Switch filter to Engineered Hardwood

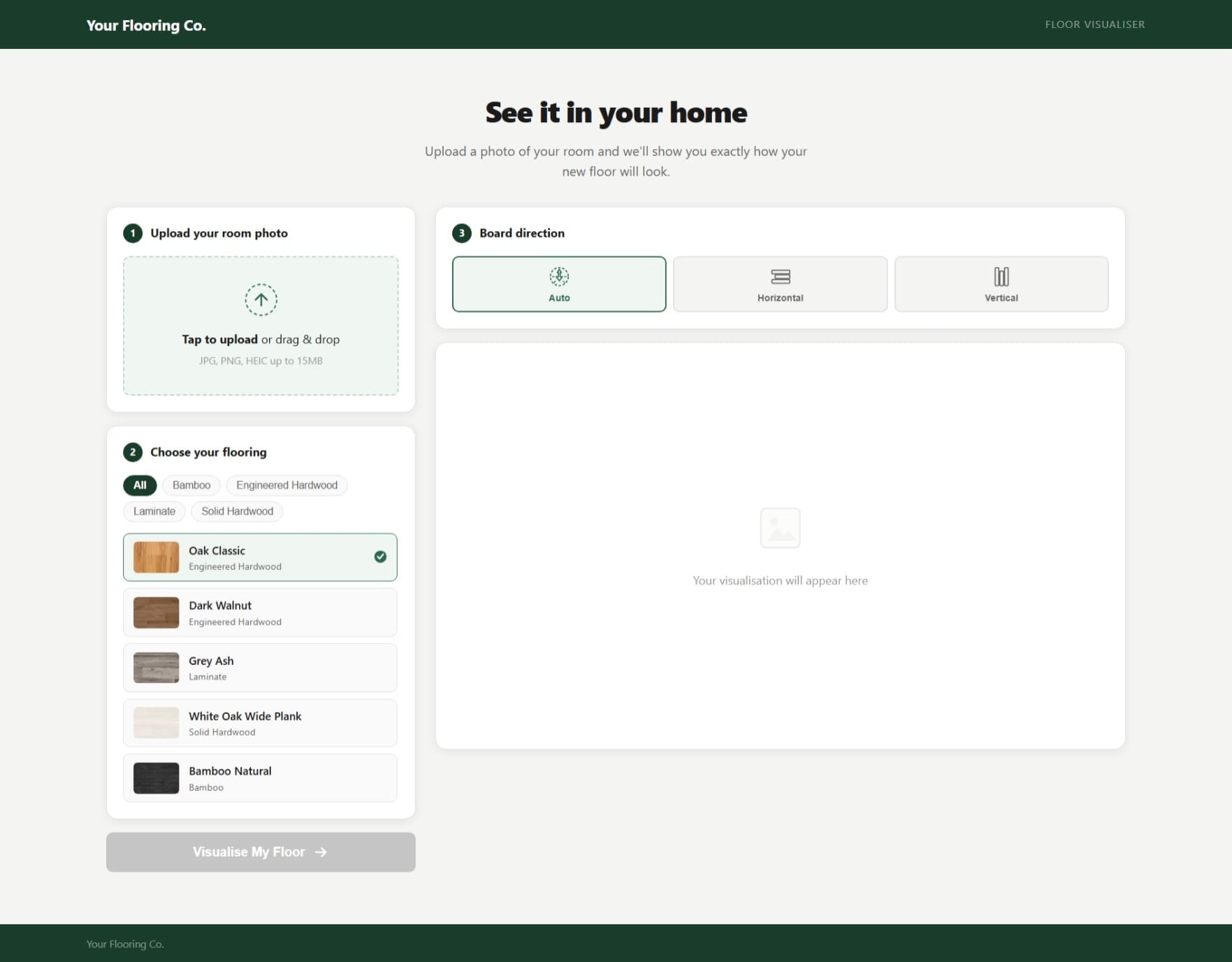coord(287,485)
